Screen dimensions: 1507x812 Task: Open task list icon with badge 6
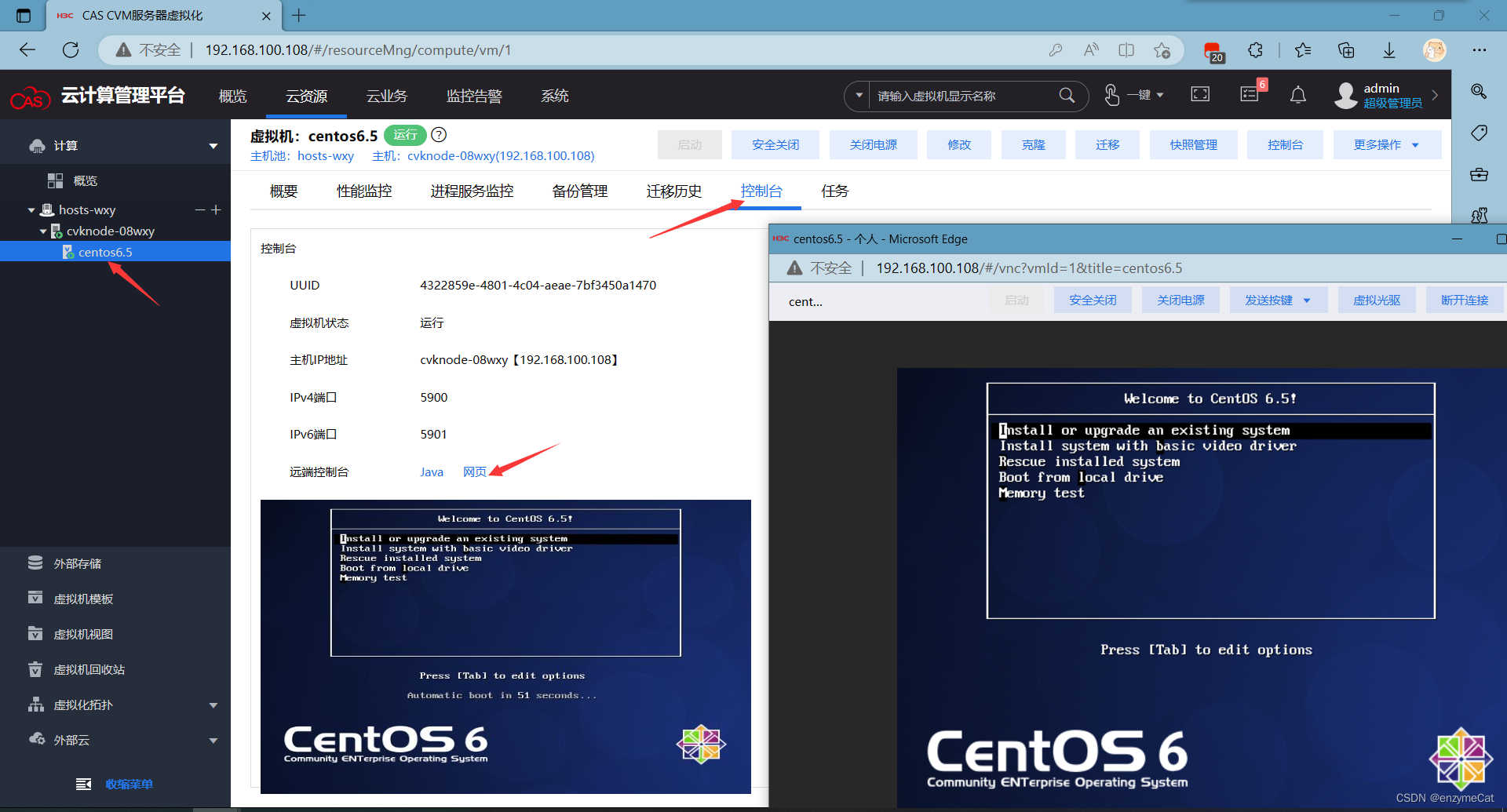[1250, 93]
